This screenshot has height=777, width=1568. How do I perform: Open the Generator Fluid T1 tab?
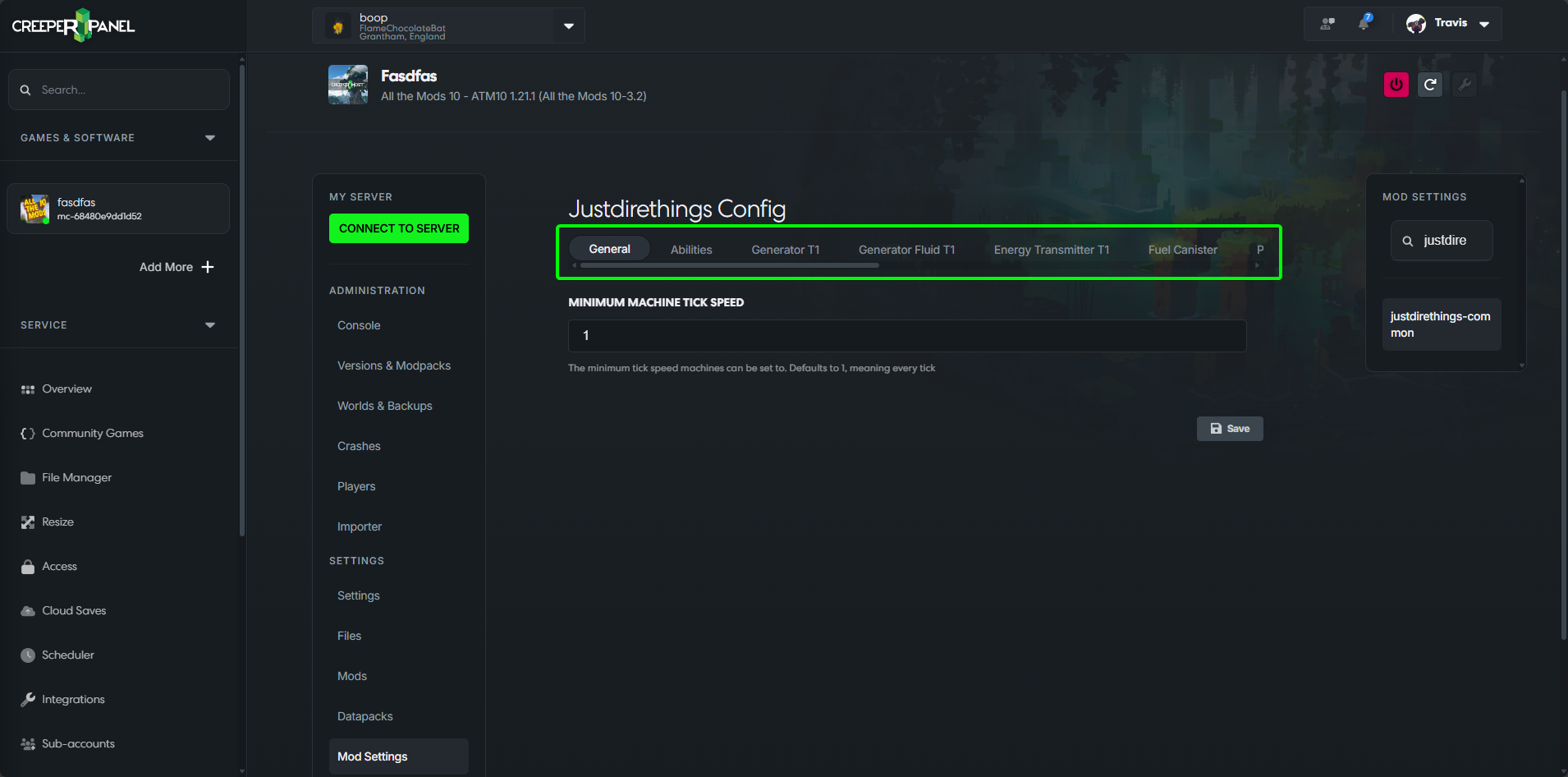click(906, 250)
